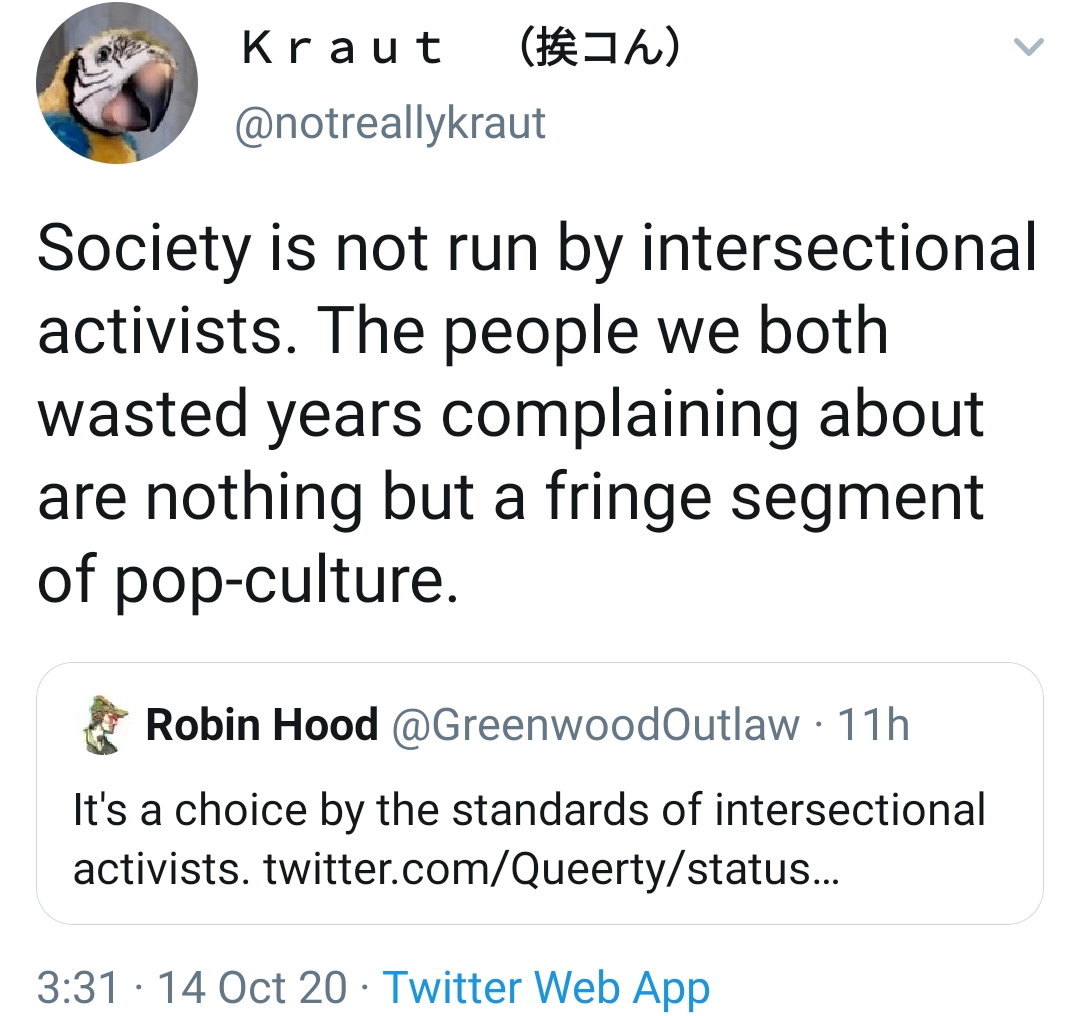Open Robin Hood's profile name
Image resolution: width=1080 pixels, height=1016 pixels.
click(x=262, y=725)
